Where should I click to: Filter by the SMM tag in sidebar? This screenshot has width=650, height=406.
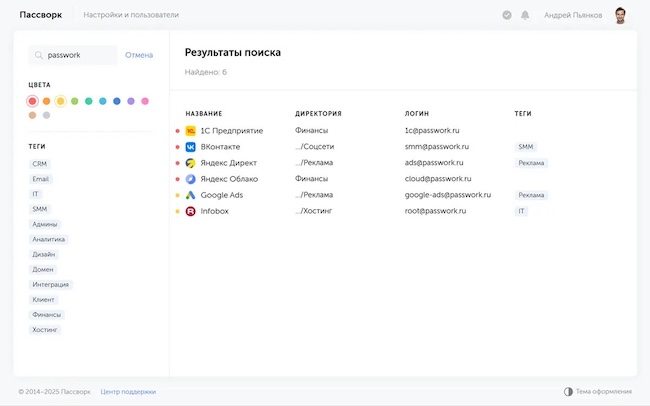[40, 209]
